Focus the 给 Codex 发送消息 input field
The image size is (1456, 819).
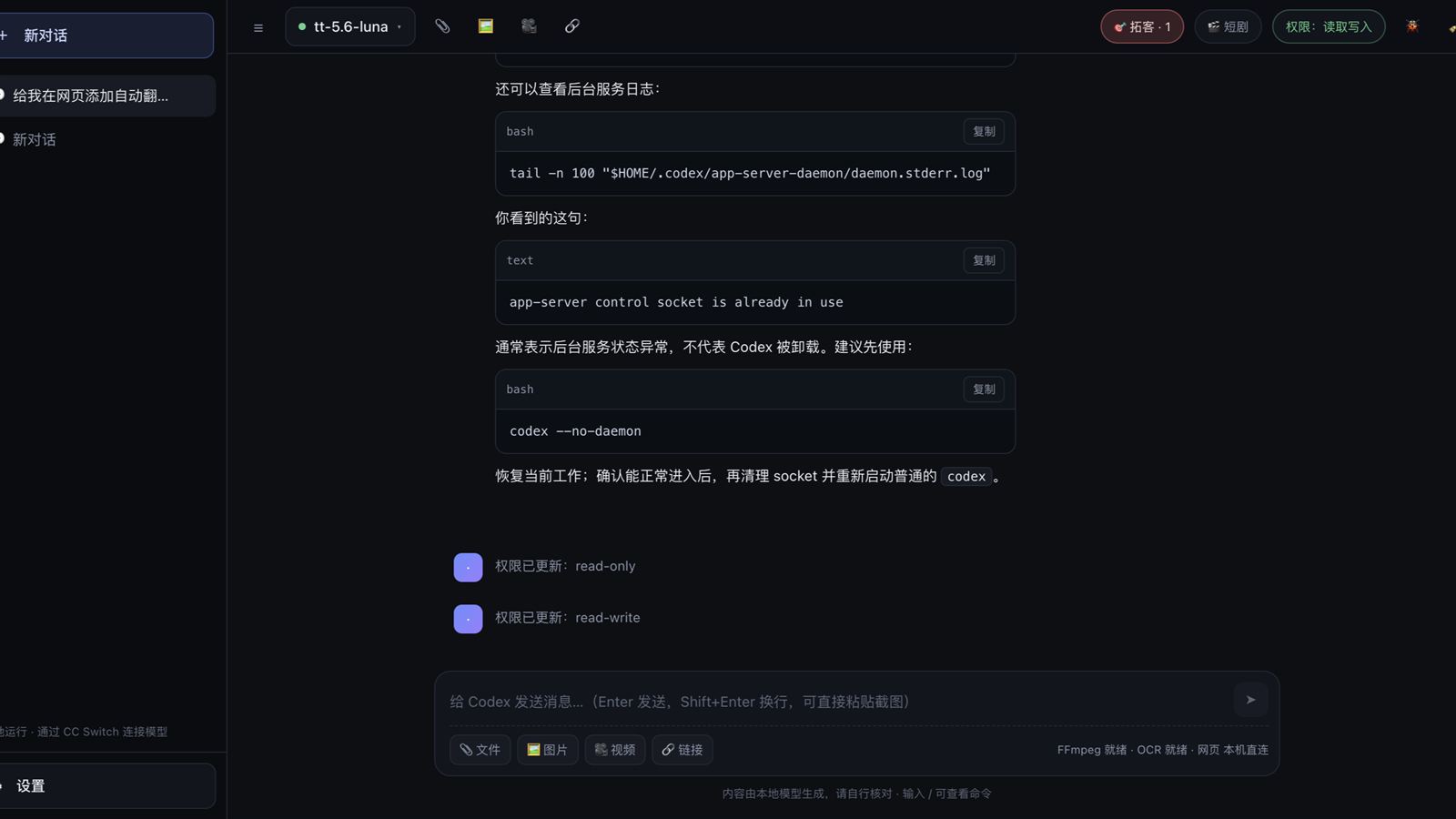837,701
